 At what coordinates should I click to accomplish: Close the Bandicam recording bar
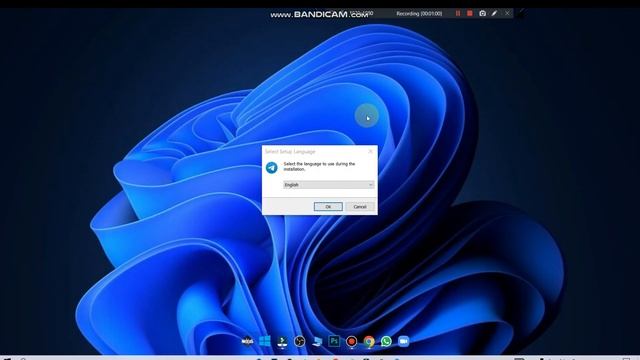pyautogui.click(x=507, y=13)
